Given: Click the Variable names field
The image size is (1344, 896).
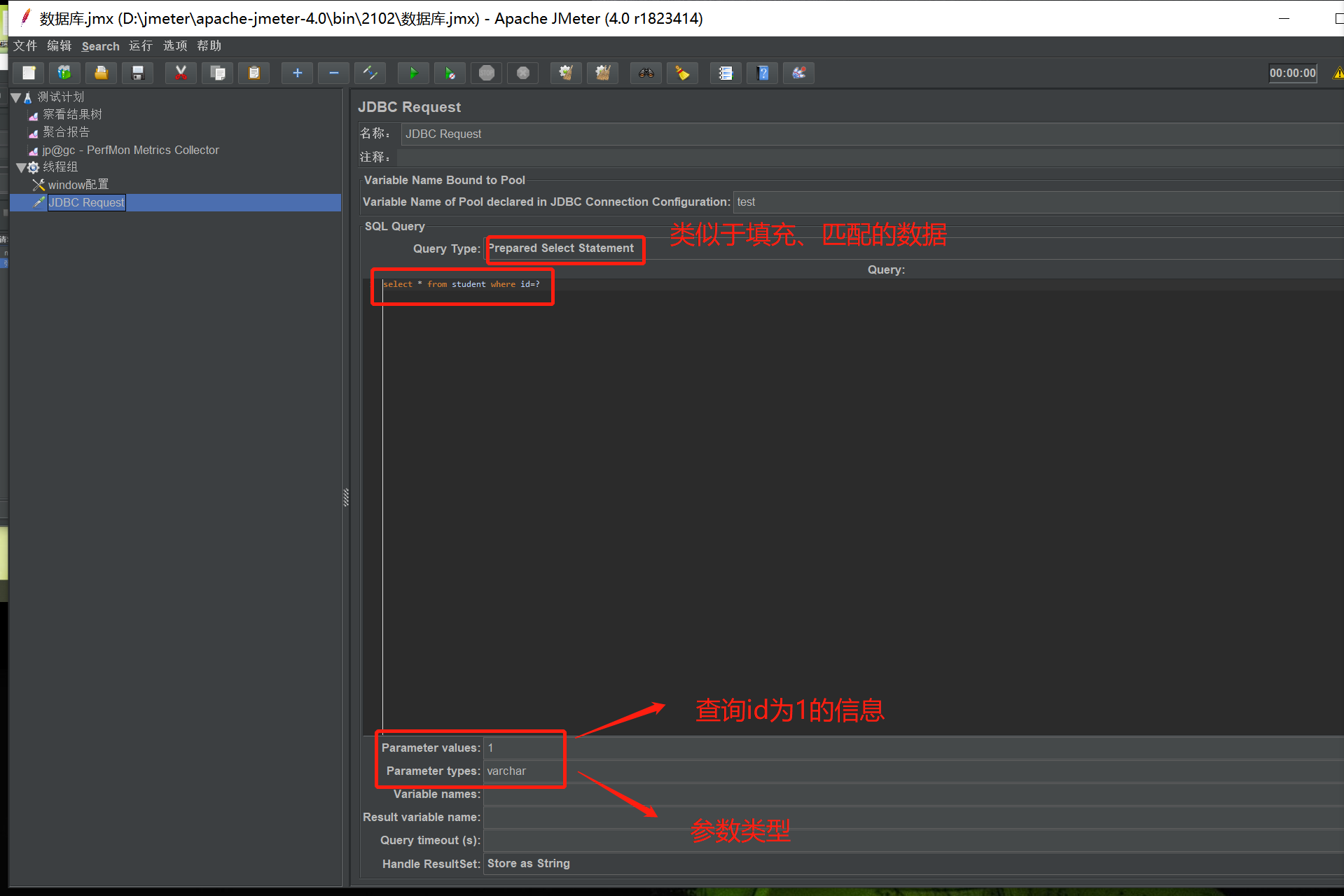Looking at the screenshot, I should (x=914, y=794).
